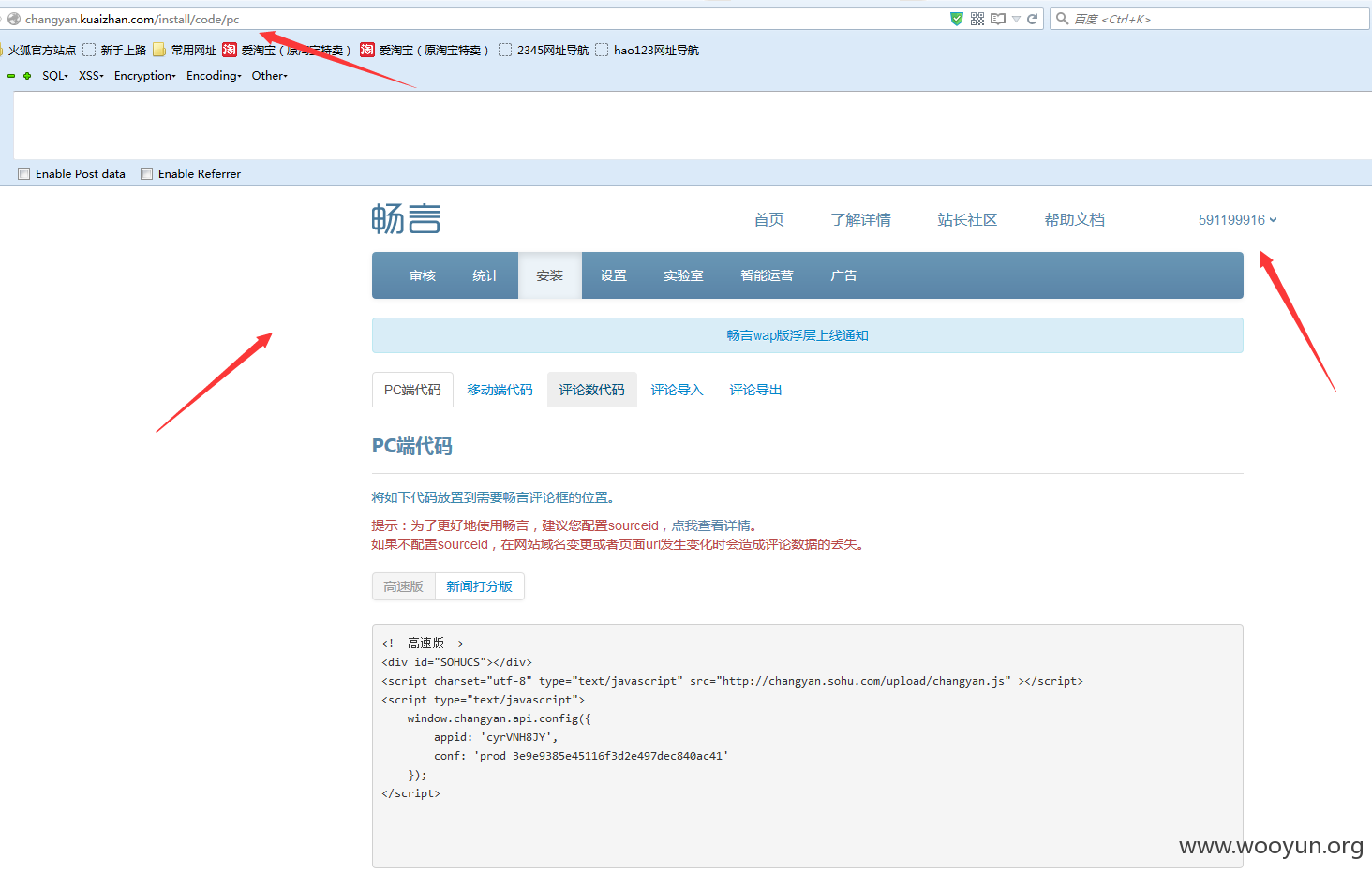Screen dimensions: 1372x873
Task: Click the search magnifier icon
Action: click(x=1062, y=19)
